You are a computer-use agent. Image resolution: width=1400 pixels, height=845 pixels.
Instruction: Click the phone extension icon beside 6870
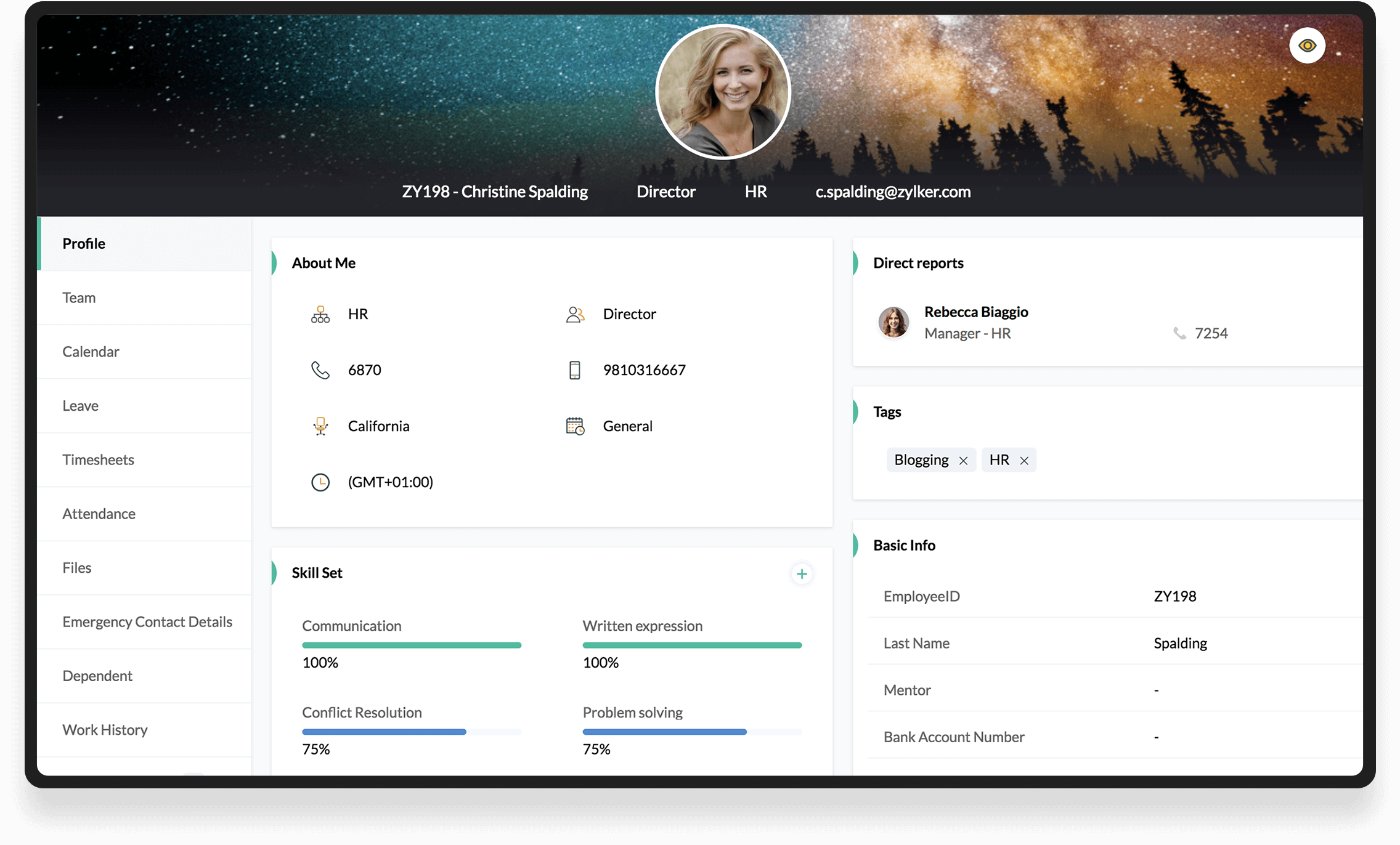(320, 370)
